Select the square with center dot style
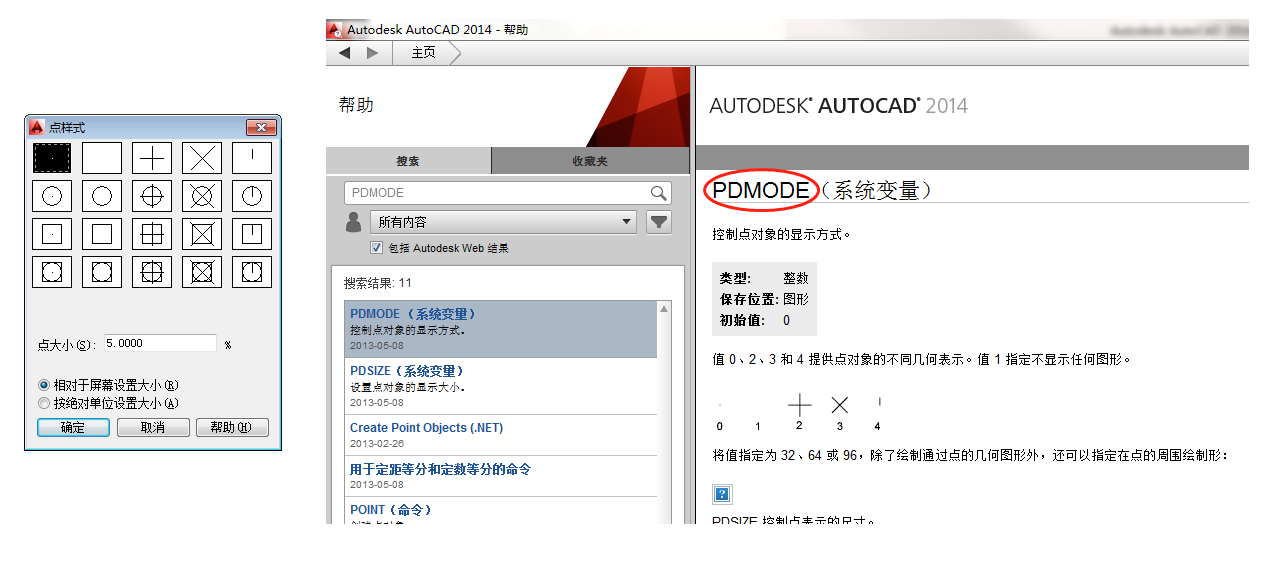1270x567 pixels. (52, 234)
